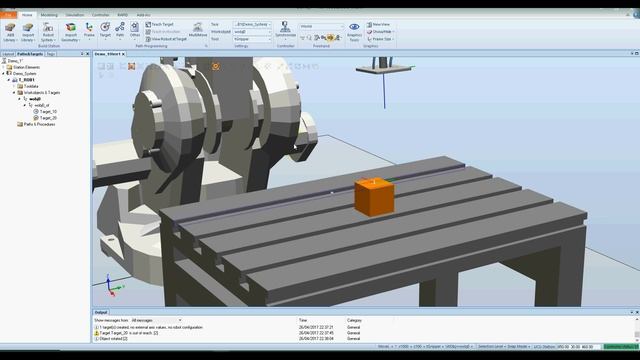Image resolution: width=640 pixels, height=360 pixels.
Task: Open the File menu
Action: click(8, 15)
